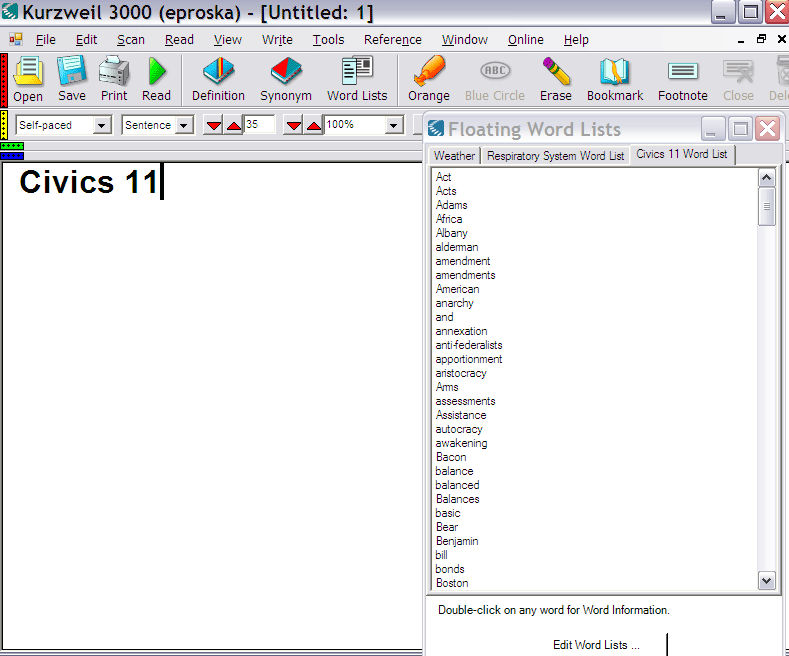Select the word "apportionment"
The width and height of the screenshot is (789, 656).
coord(468,359)
